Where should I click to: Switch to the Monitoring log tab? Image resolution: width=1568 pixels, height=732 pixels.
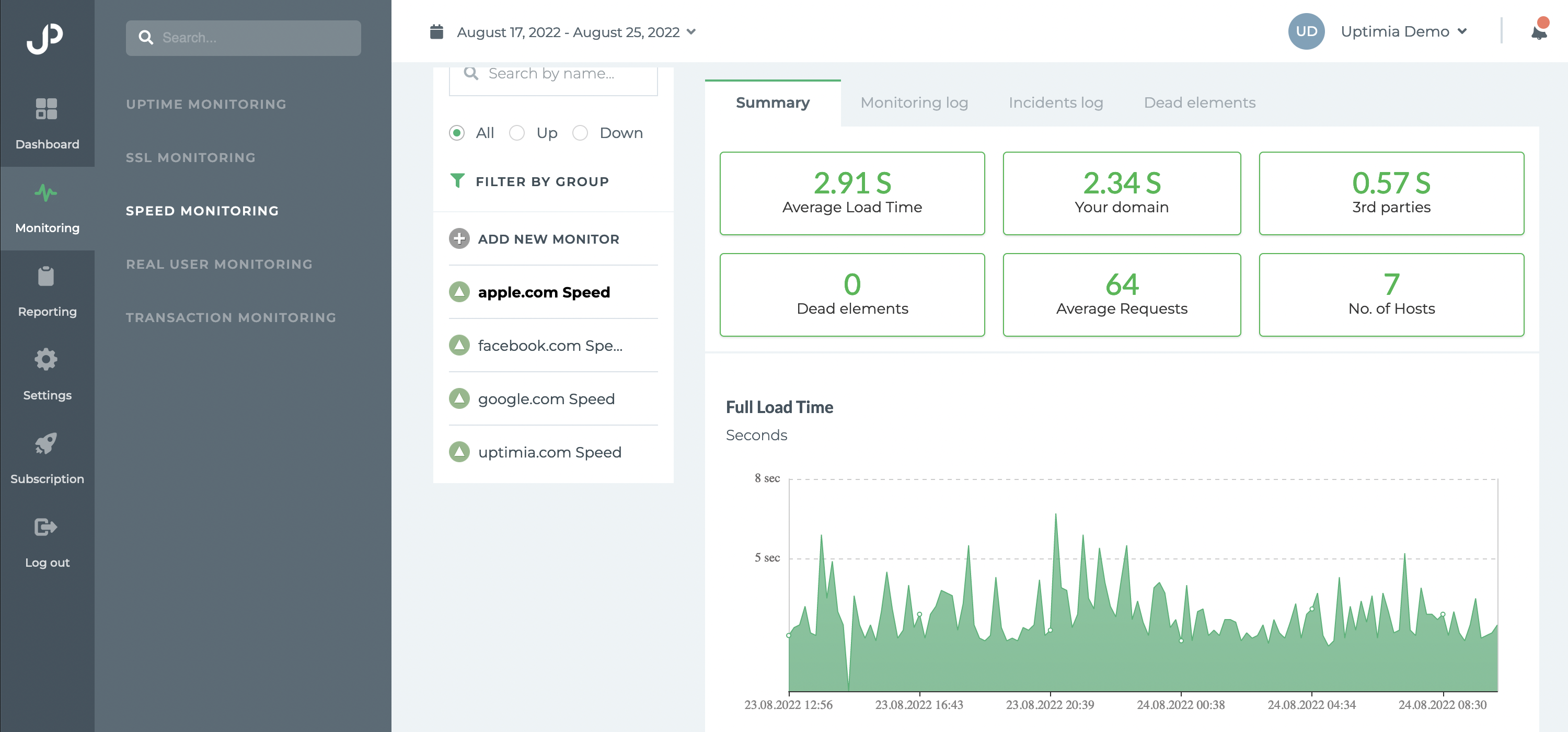914,103
